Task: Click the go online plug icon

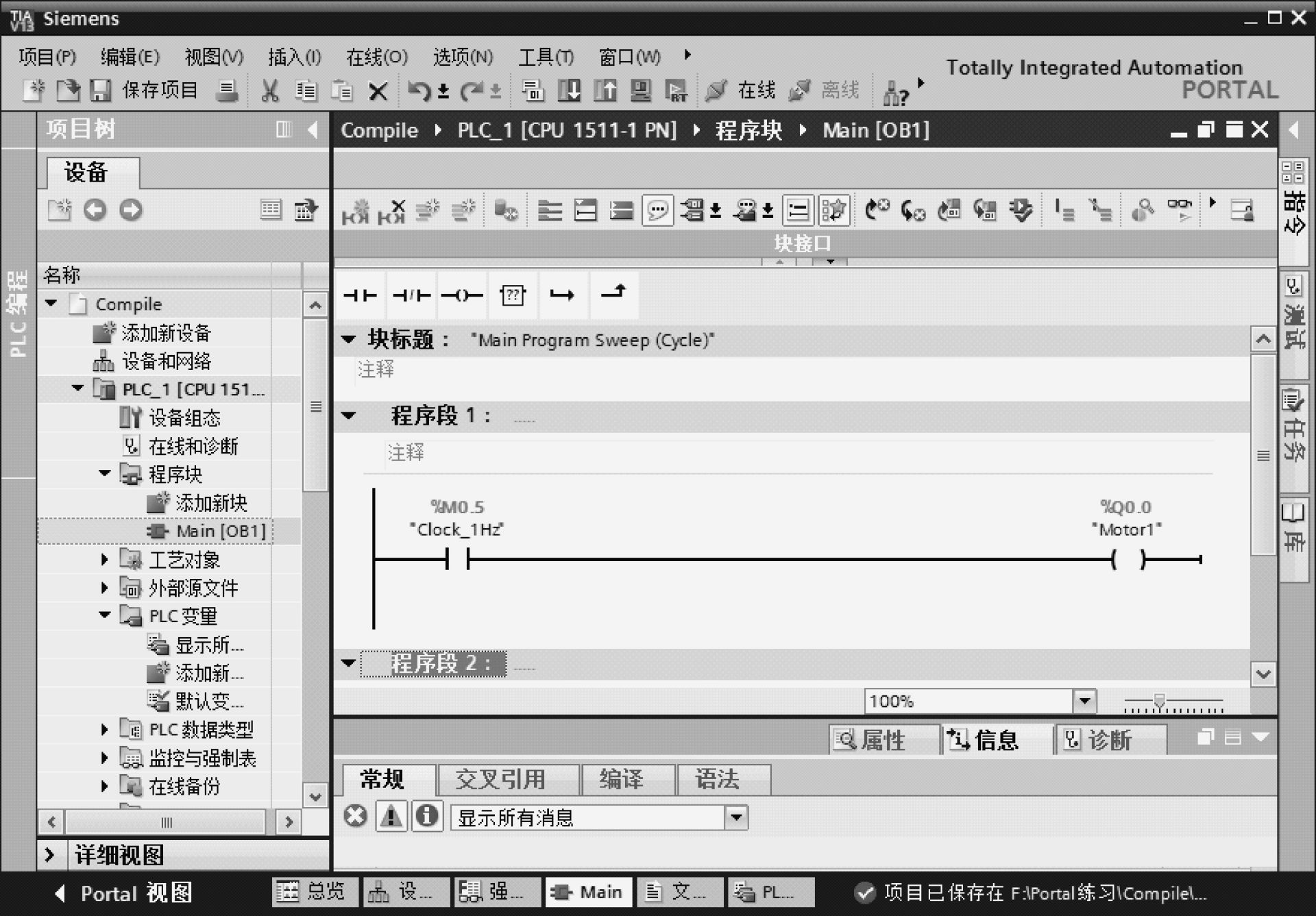Action: tap(716, 90)
